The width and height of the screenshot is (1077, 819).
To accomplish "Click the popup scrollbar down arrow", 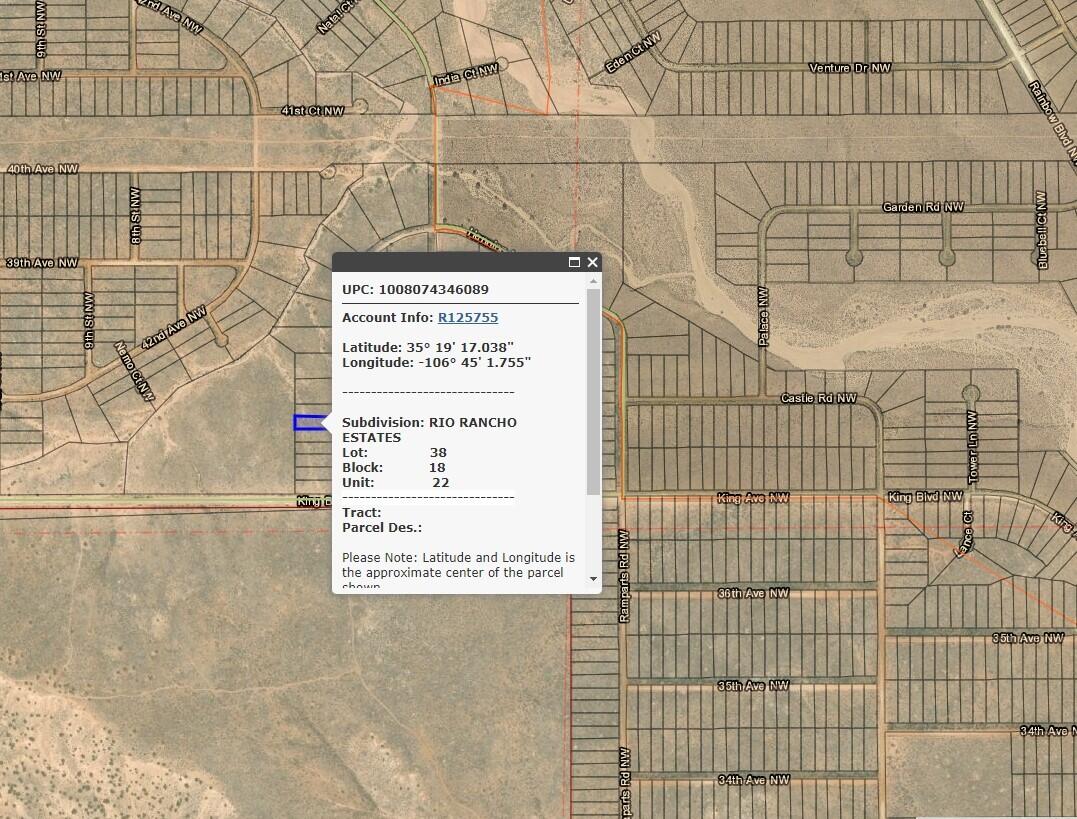I will [x=593, y=579].
